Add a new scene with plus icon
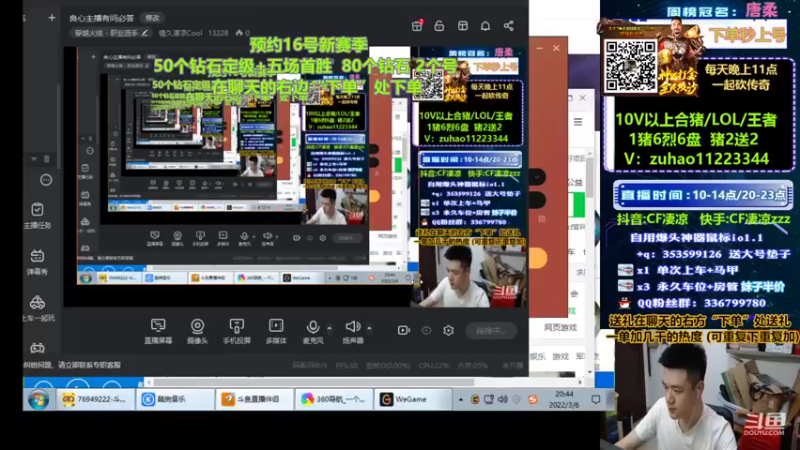The height and width of the screenshot is (450, 800). tap(52, 18)
